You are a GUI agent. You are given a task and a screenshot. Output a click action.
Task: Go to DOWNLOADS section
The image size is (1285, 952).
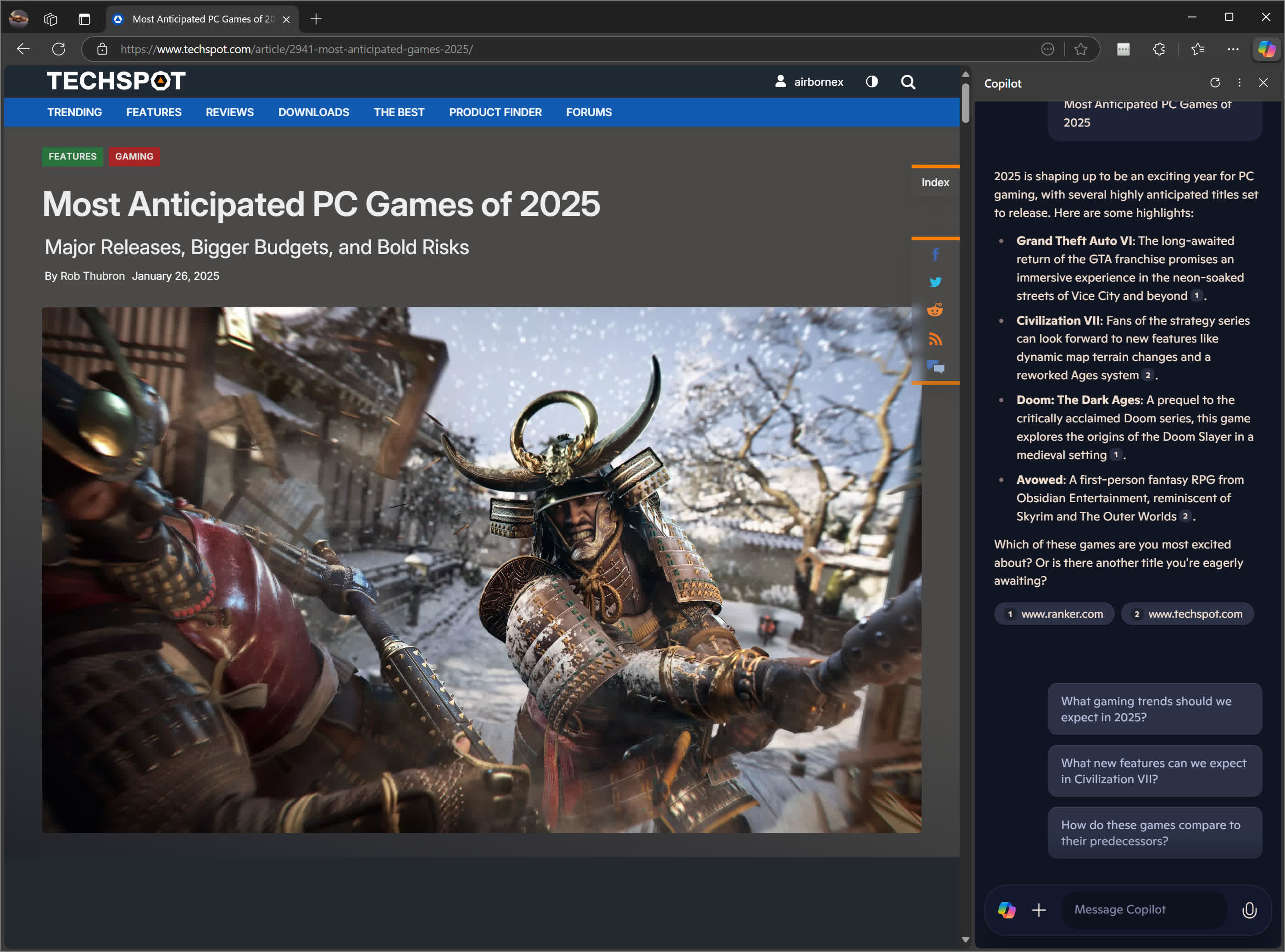[x=314, y=112]
